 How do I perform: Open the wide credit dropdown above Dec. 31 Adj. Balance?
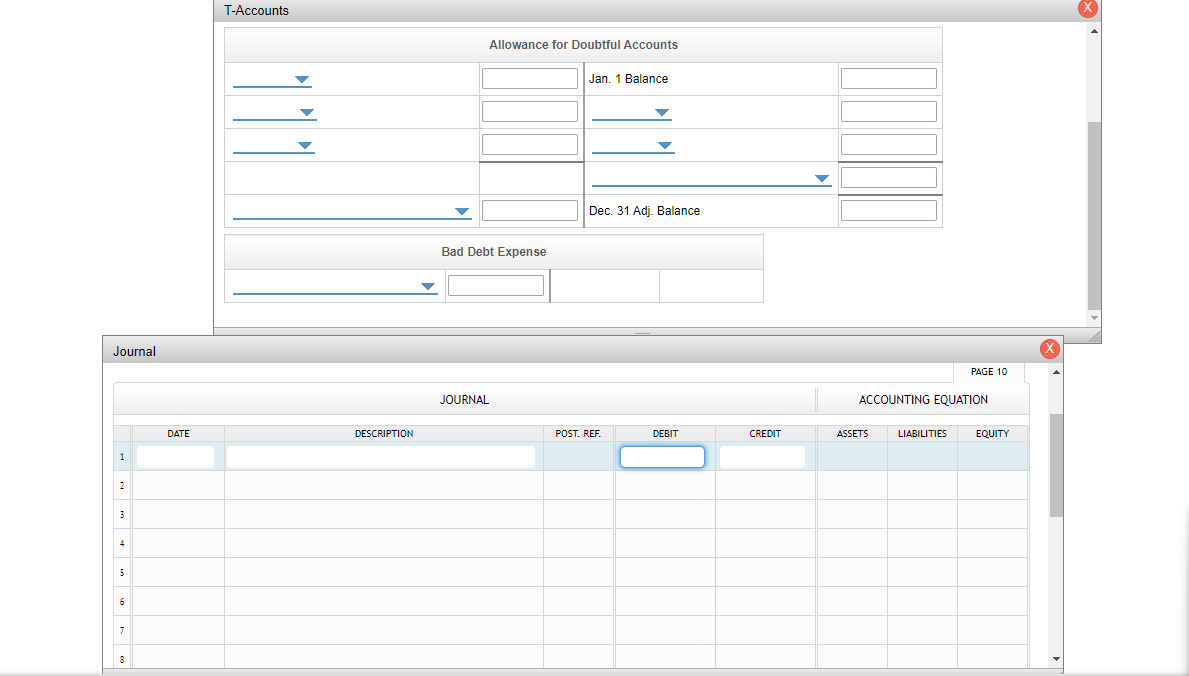tap(711, 178)
